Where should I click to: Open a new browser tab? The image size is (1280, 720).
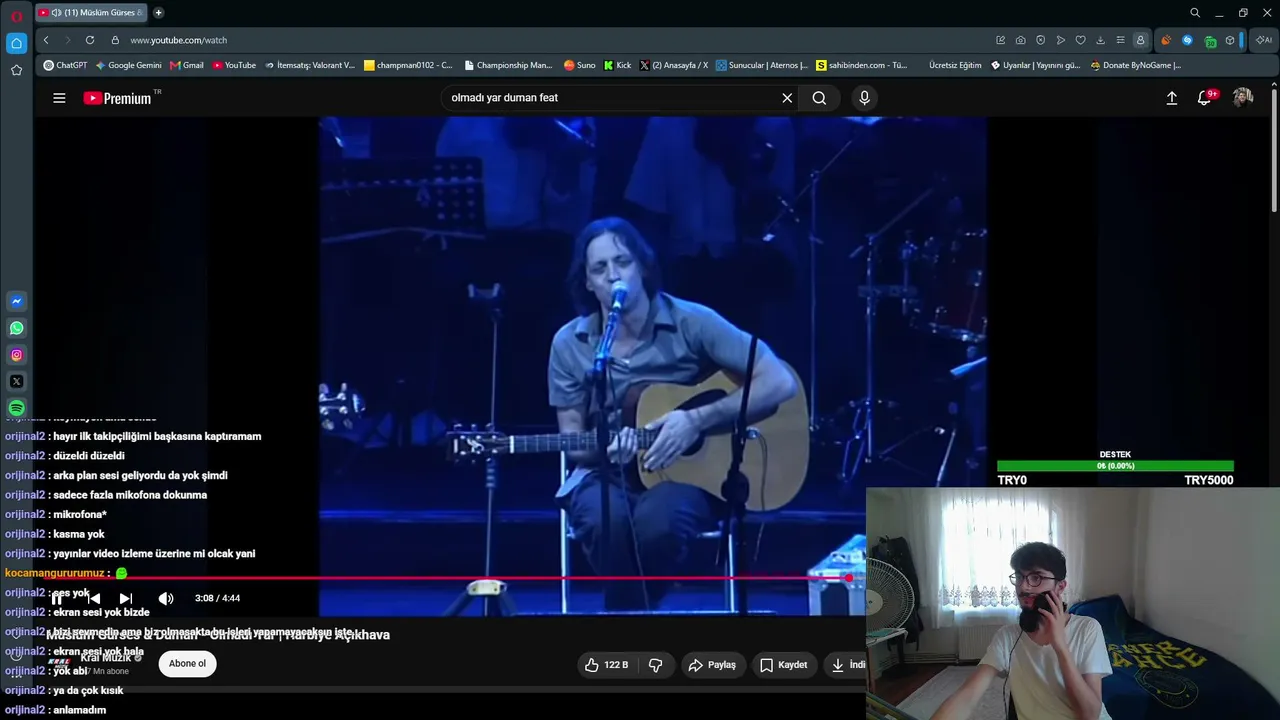[x=158, y=13]
